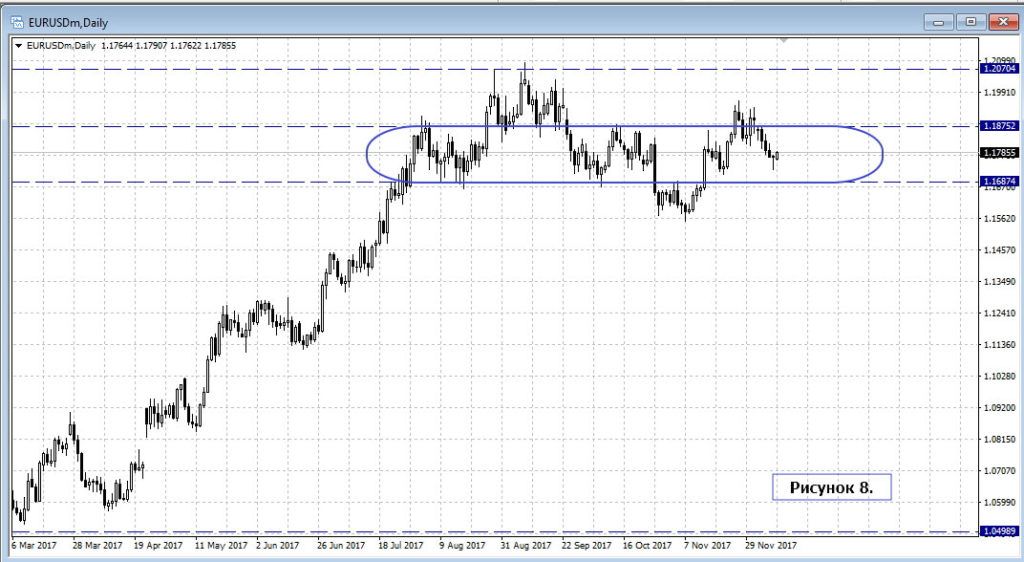Minimize the EURUSDm chart window
The height and width of the screenshot is (562, 1024).
(x=939, y=19)
